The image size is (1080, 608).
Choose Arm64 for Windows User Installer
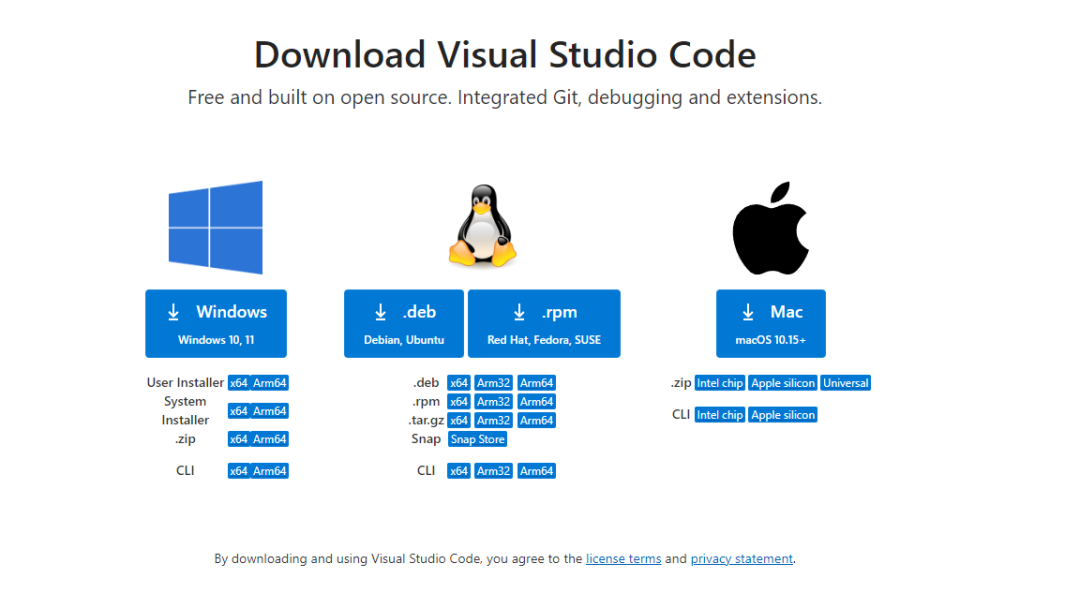pos(269,383)
